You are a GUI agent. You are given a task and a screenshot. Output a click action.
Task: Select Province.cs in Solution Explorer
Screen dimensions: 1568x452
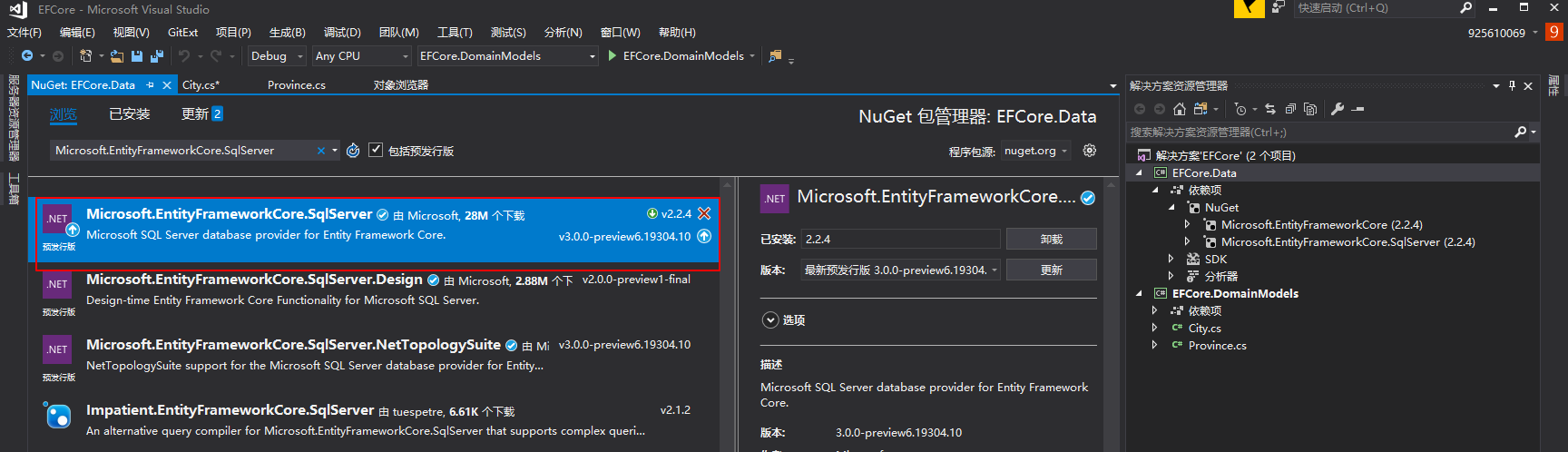click(x=1217, y=346)
